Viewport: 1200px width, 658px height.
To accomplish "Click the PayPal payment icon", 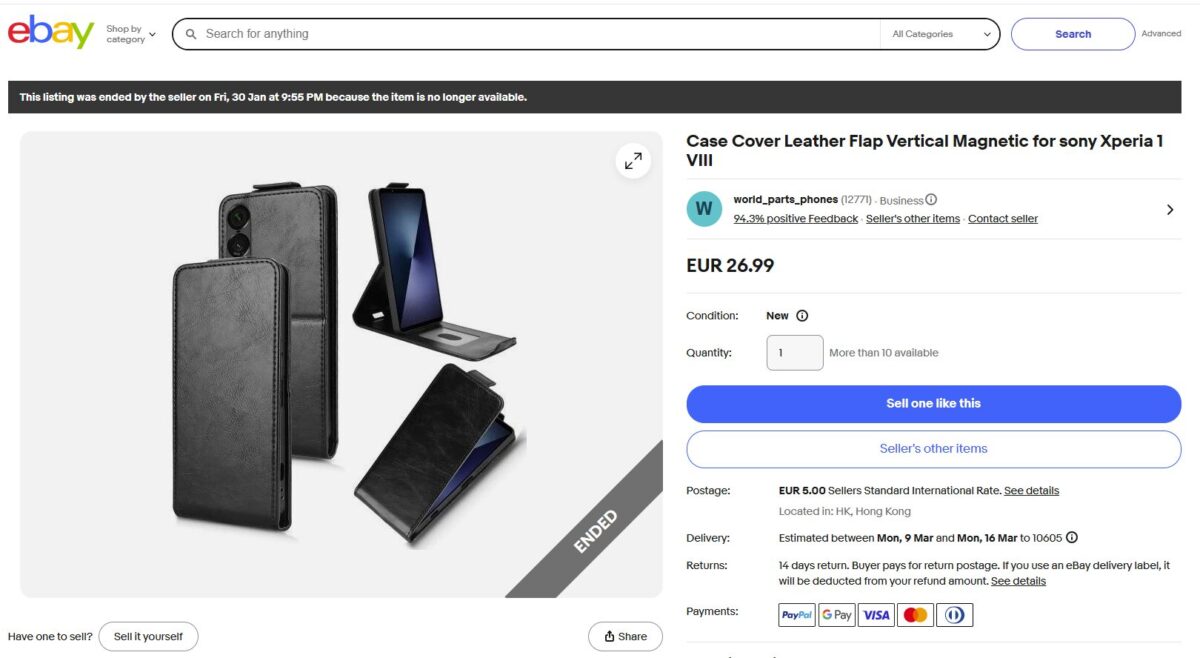I will (x=797, y=615).
